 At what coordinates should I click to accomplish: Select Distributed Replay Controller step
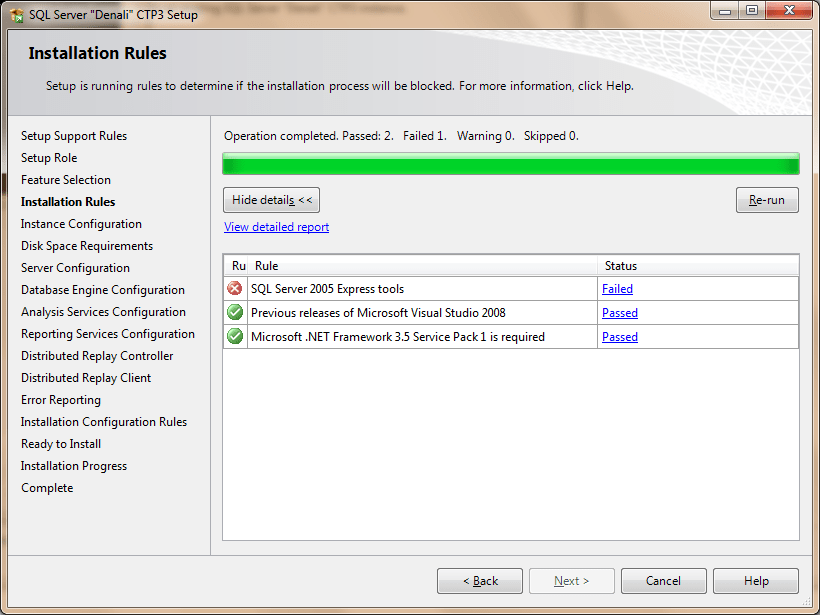coord(97,356)
